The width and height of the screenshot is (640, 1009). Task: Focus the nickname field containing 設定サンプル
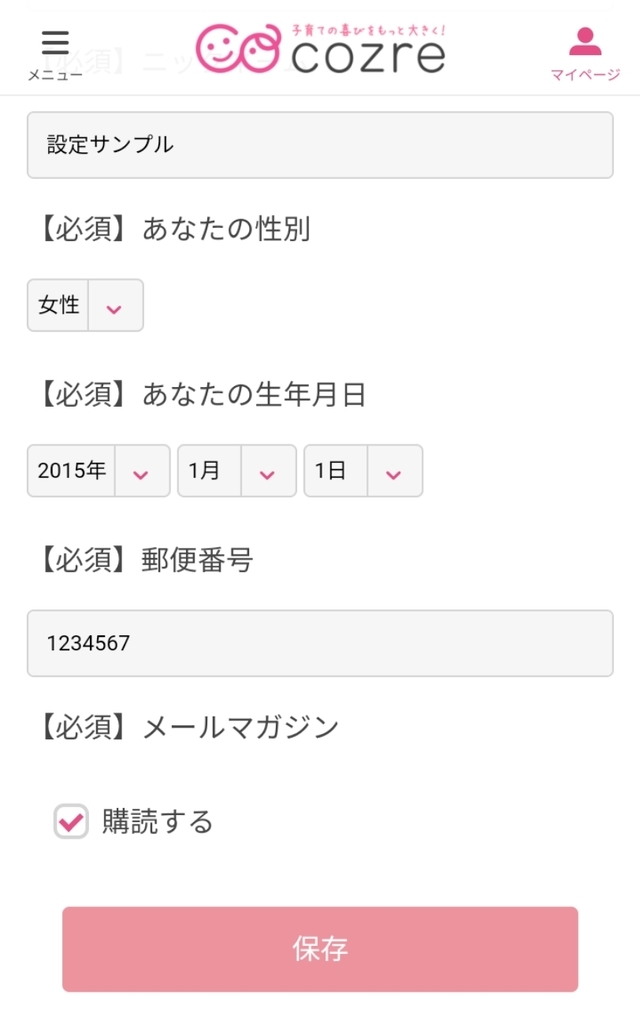[320, 145]
